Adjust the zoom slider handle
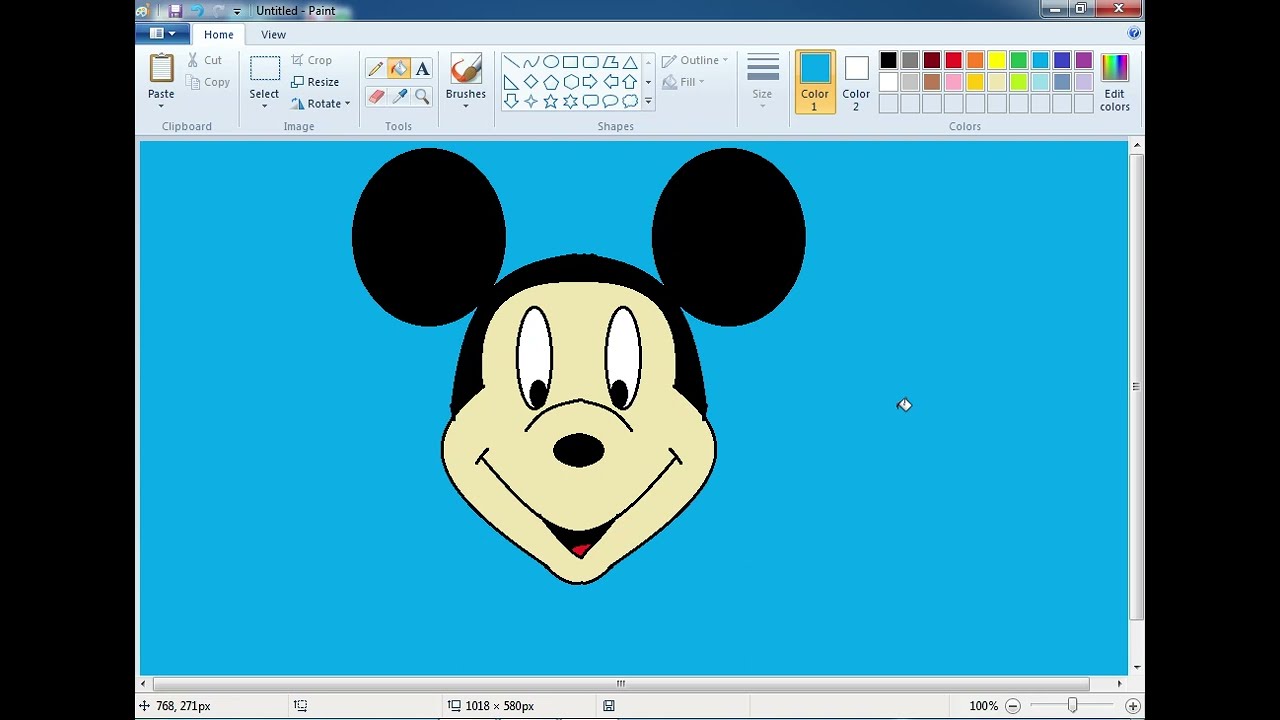 [x=1072, y=706]
